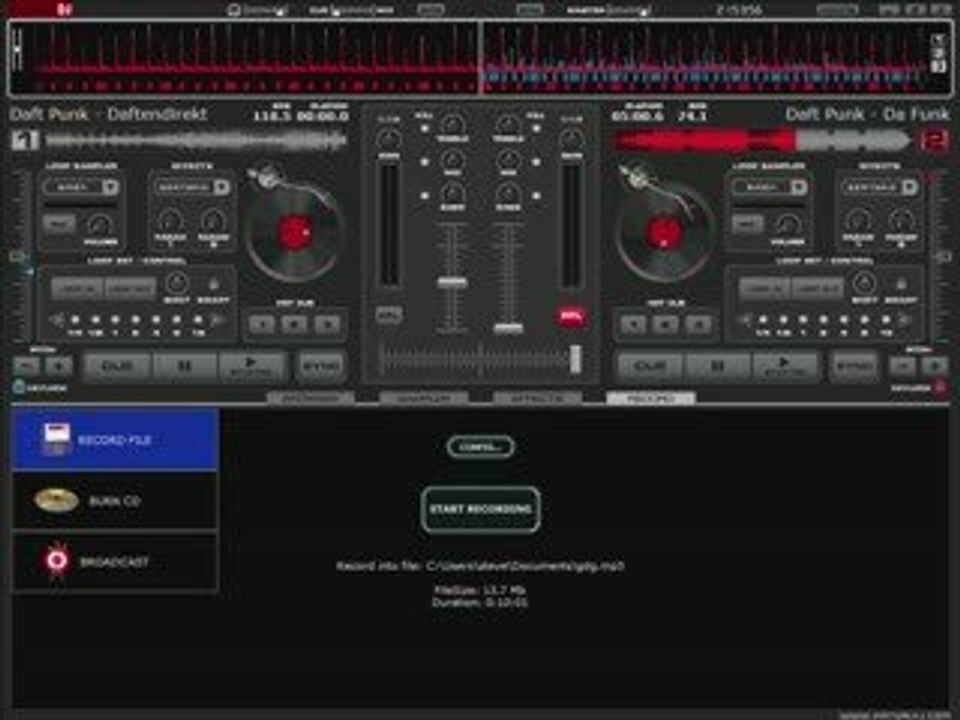
Task: Toggle right channel treble kill switch
Action: [536, 129]
